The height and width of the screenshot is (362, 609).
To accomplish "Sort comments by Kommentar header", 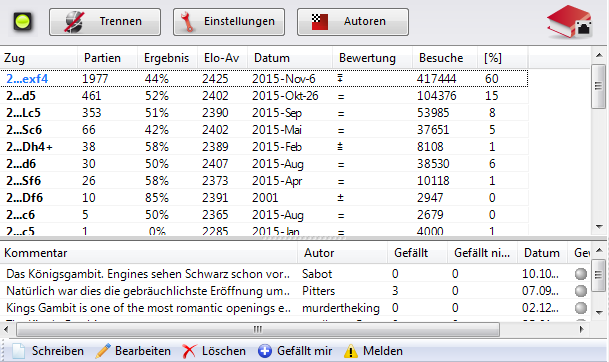I will tap(149, 253).
